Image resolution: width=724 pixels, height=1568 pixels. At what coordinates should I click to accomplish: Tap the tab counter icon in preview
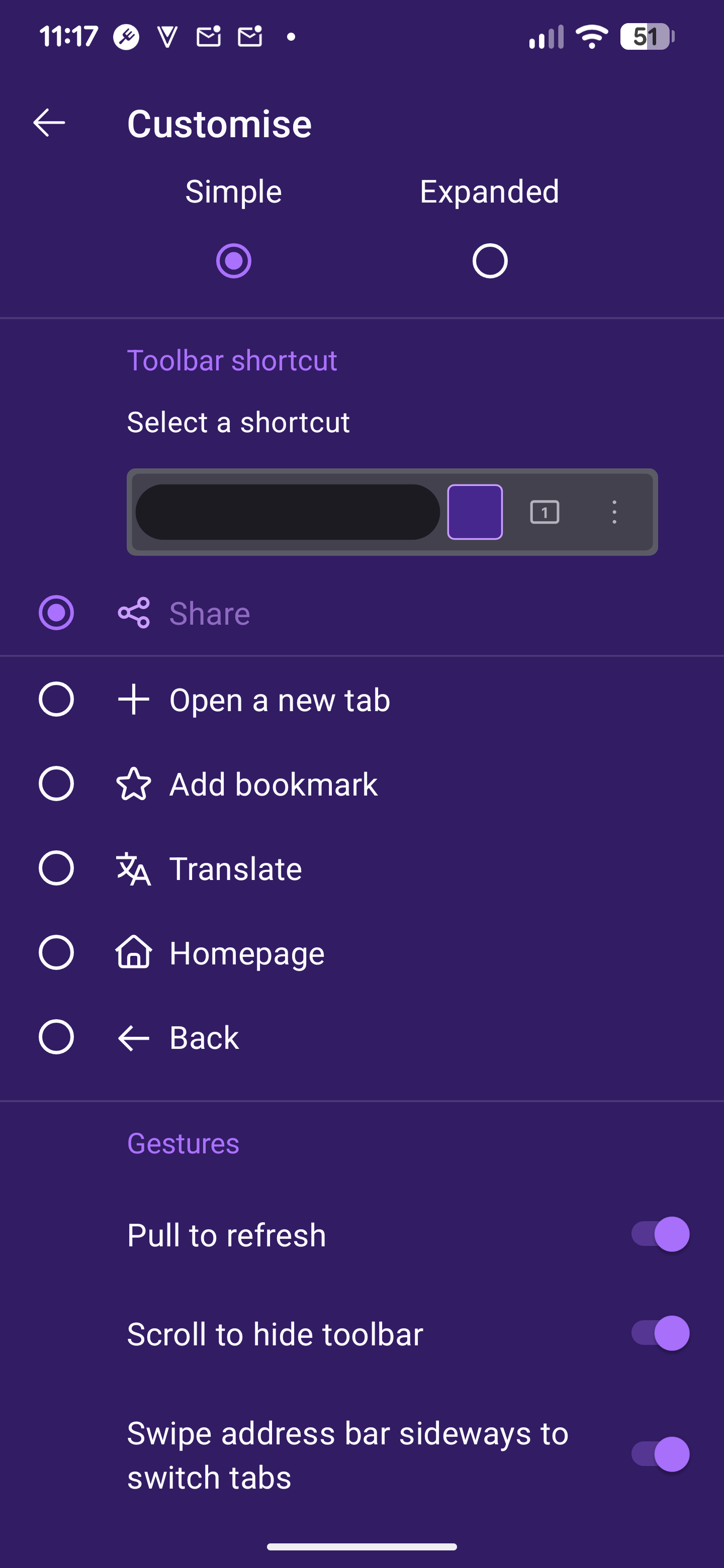[545, 512]
